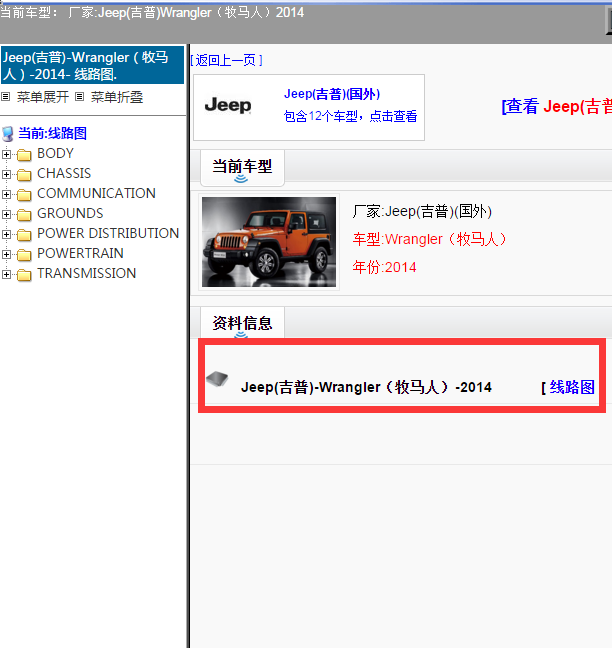Select the BODY tree label
Viewport: 612px width, 648px height.
coord(55,153)
